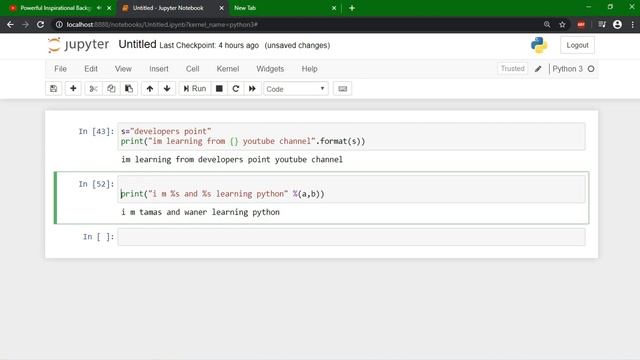Viewport: 640px width, 360px height.
Task: Reload the current page
Action: (x=40, y=24)
